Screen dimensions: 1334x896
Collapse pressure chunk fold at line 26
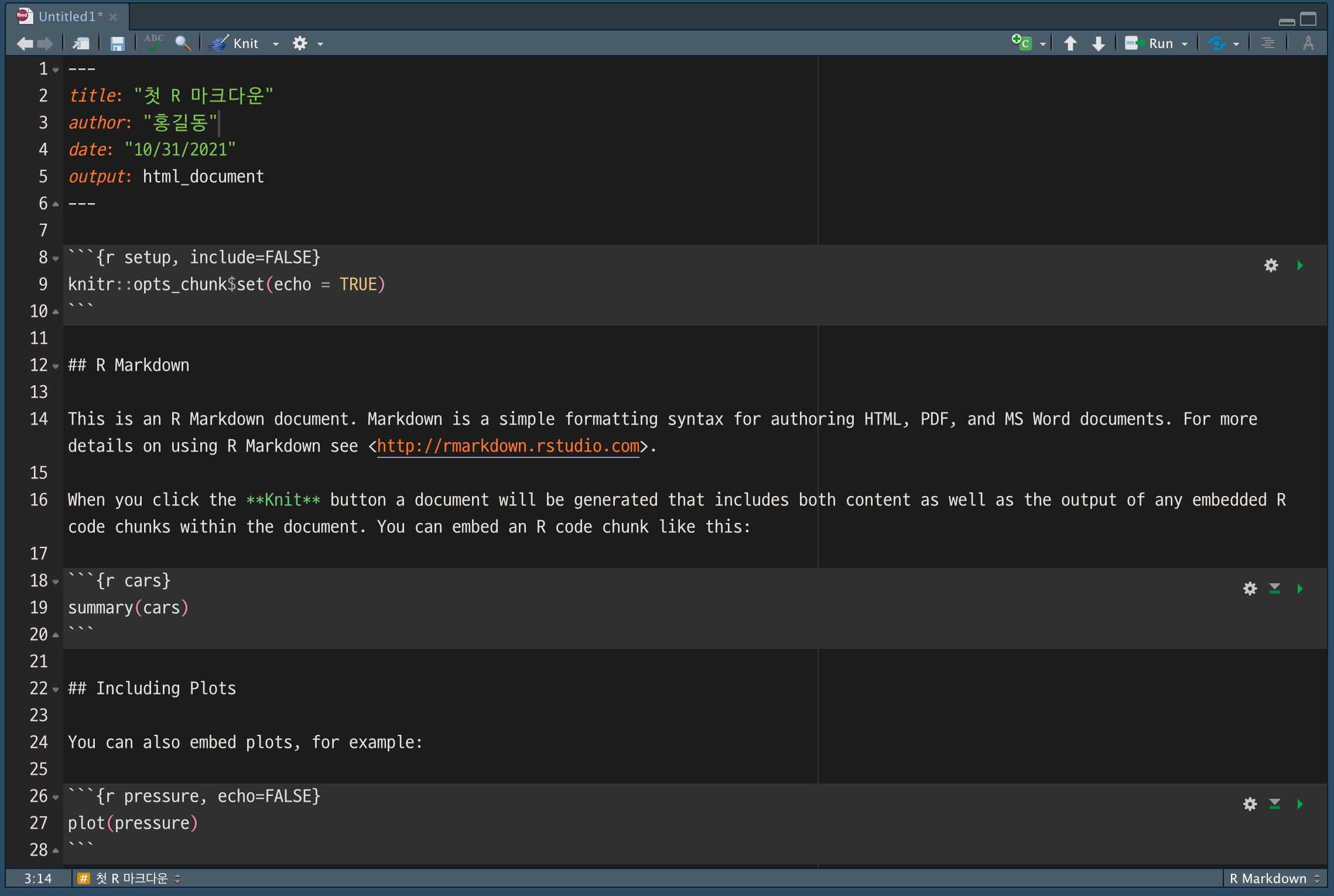pos(56,797)
